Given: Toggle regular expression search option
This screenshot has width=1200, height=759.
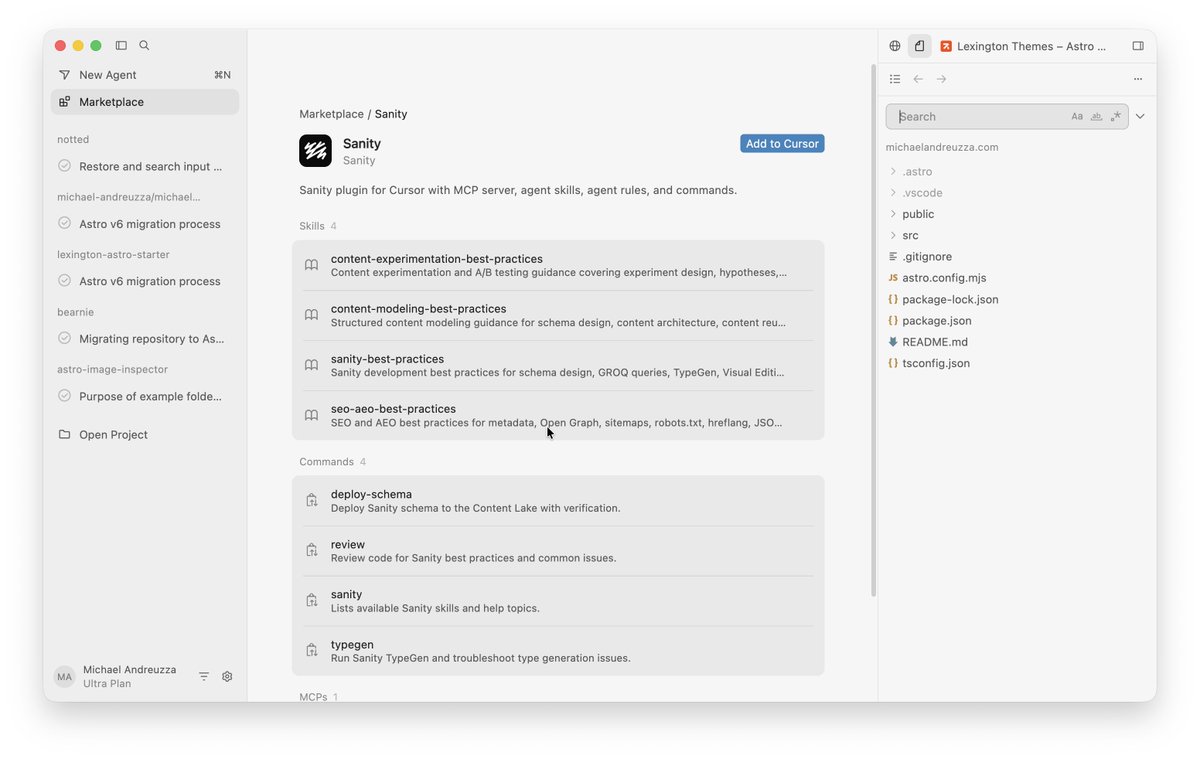Looking at the screenshot, I should tap(1115, 117).
